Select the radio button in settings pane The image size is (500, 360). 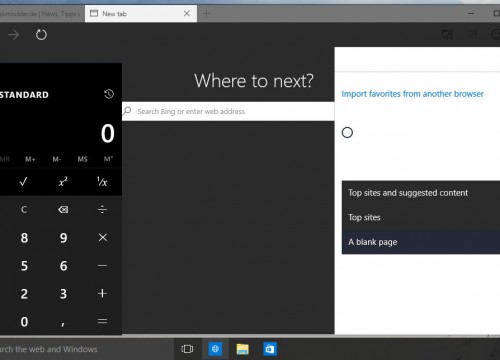[347, 133]
